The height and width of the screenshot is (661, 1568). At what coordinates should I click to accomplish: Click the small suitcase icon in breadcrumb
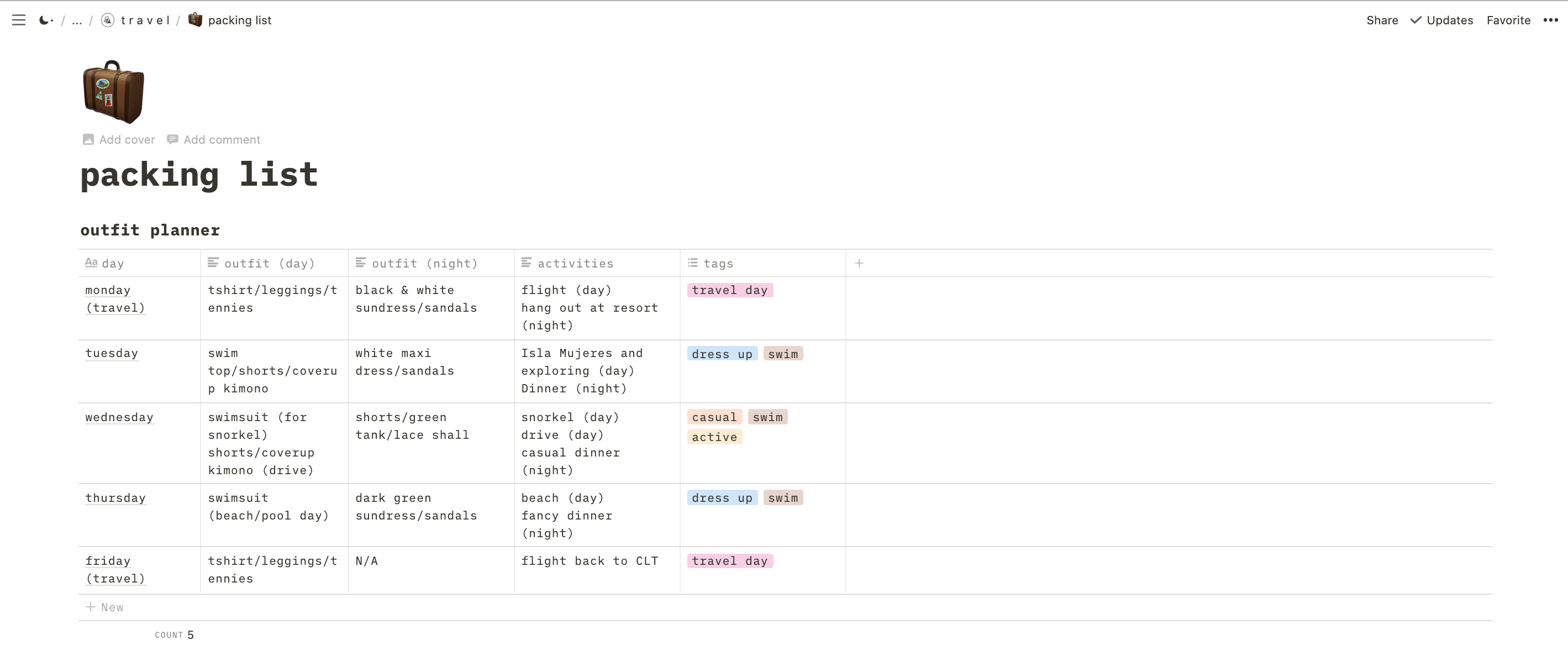tap(195, 19)
